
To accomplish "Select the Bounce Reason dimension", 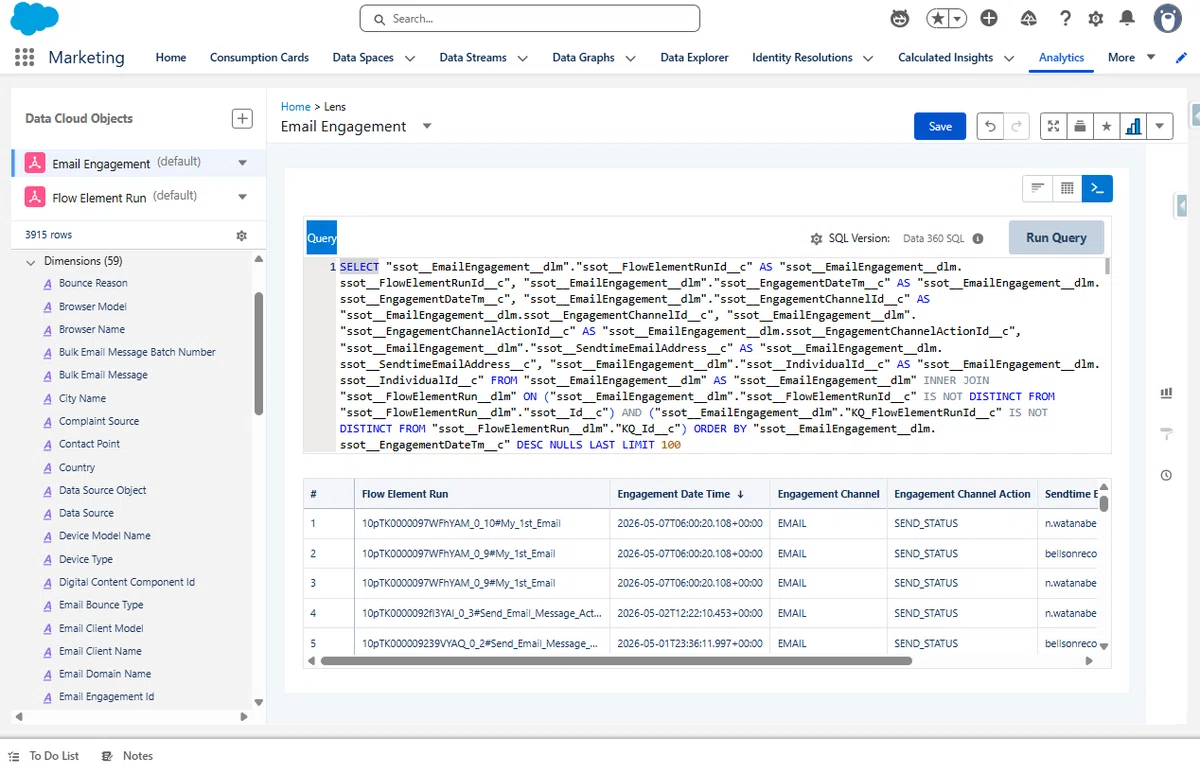I will [93, 283].
